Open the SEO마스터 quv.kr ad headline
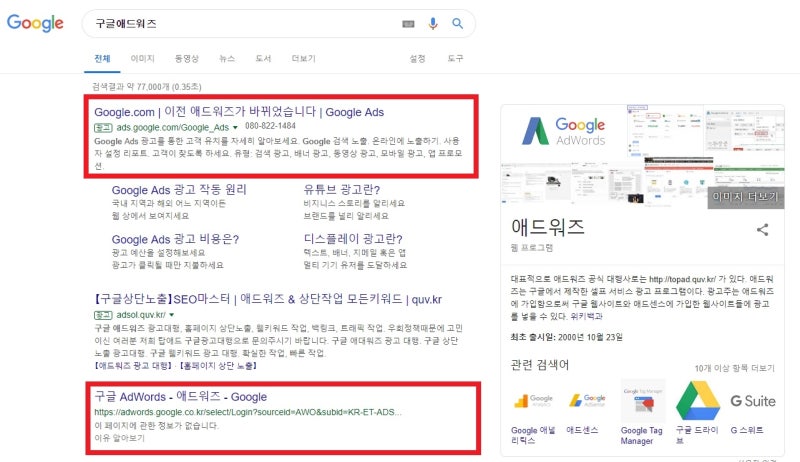Image resolution: width=800 pixels, height=462 pixels. tap(268, 299)
